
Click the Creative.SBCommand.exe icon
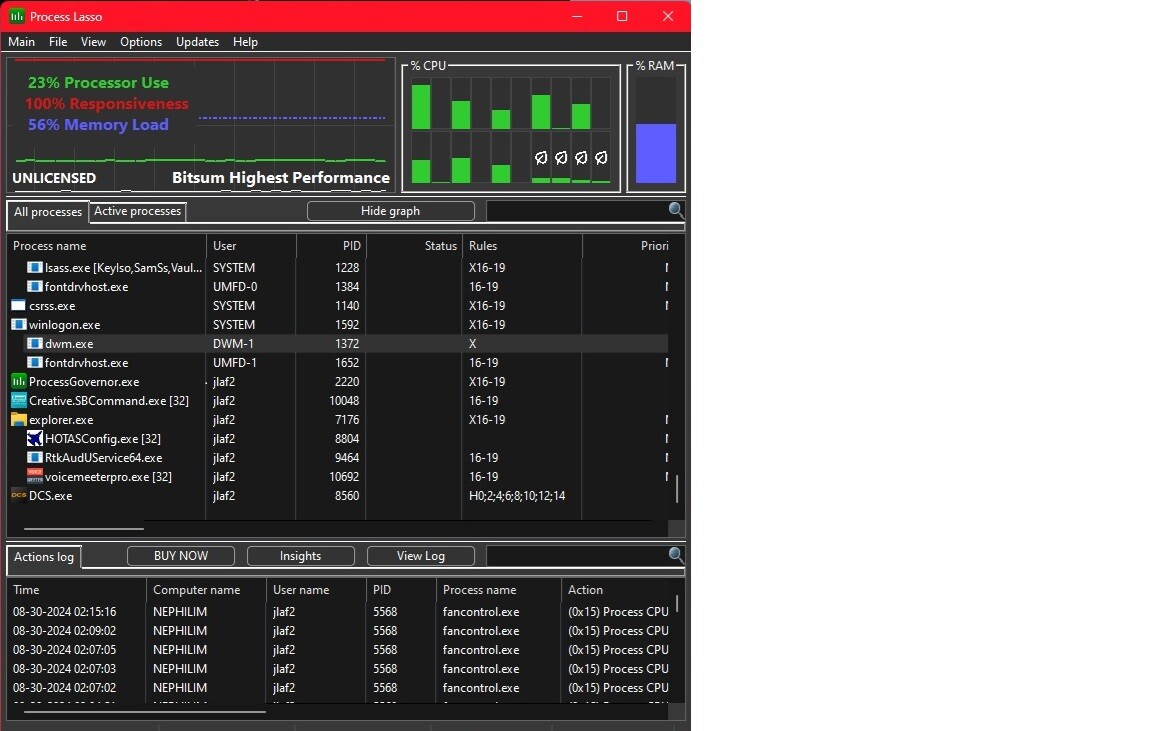click(18, 400)
